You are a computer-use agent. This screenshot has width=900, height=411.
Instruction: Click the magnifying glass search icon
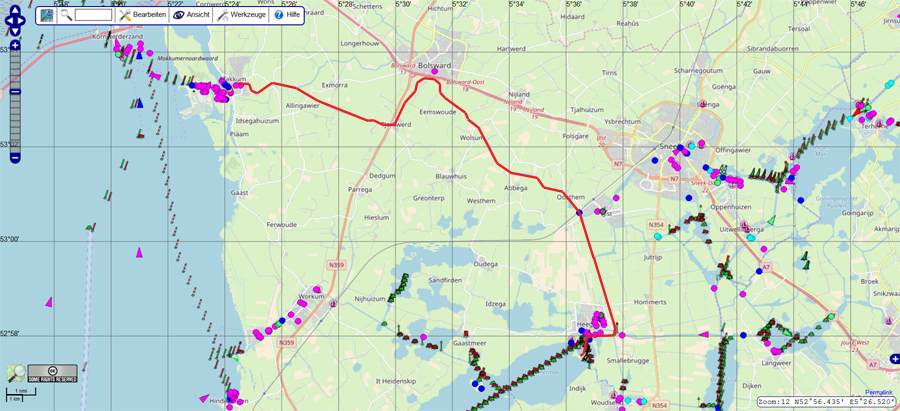coord(66,15)
